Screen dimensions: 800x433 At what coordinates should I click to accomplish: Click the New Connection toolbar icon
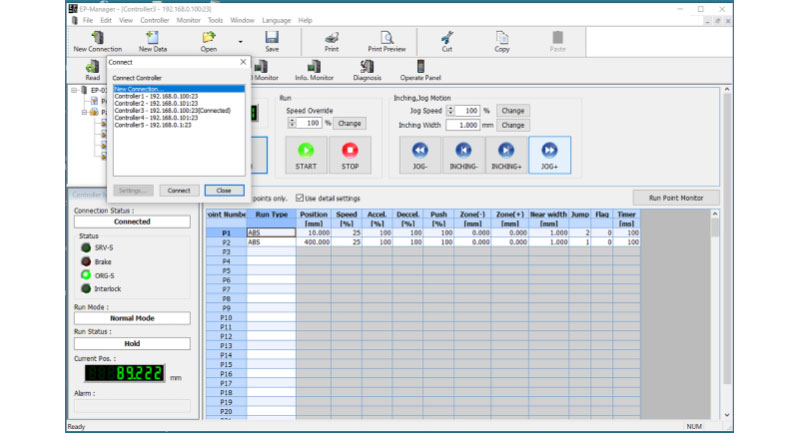point(97,41)
